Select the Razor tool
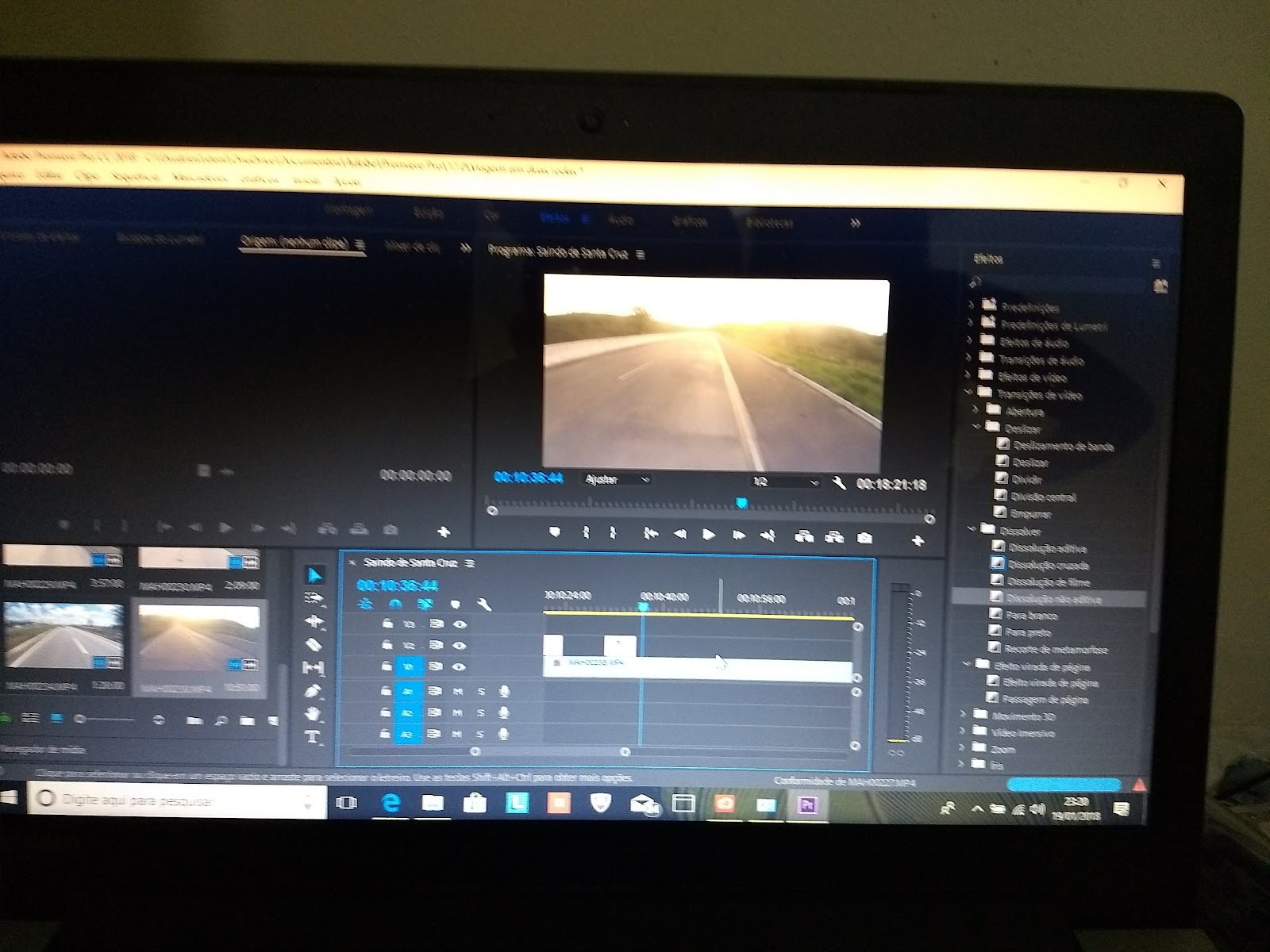The width and height of the screenshot is (1270, 952). (314, 645)
